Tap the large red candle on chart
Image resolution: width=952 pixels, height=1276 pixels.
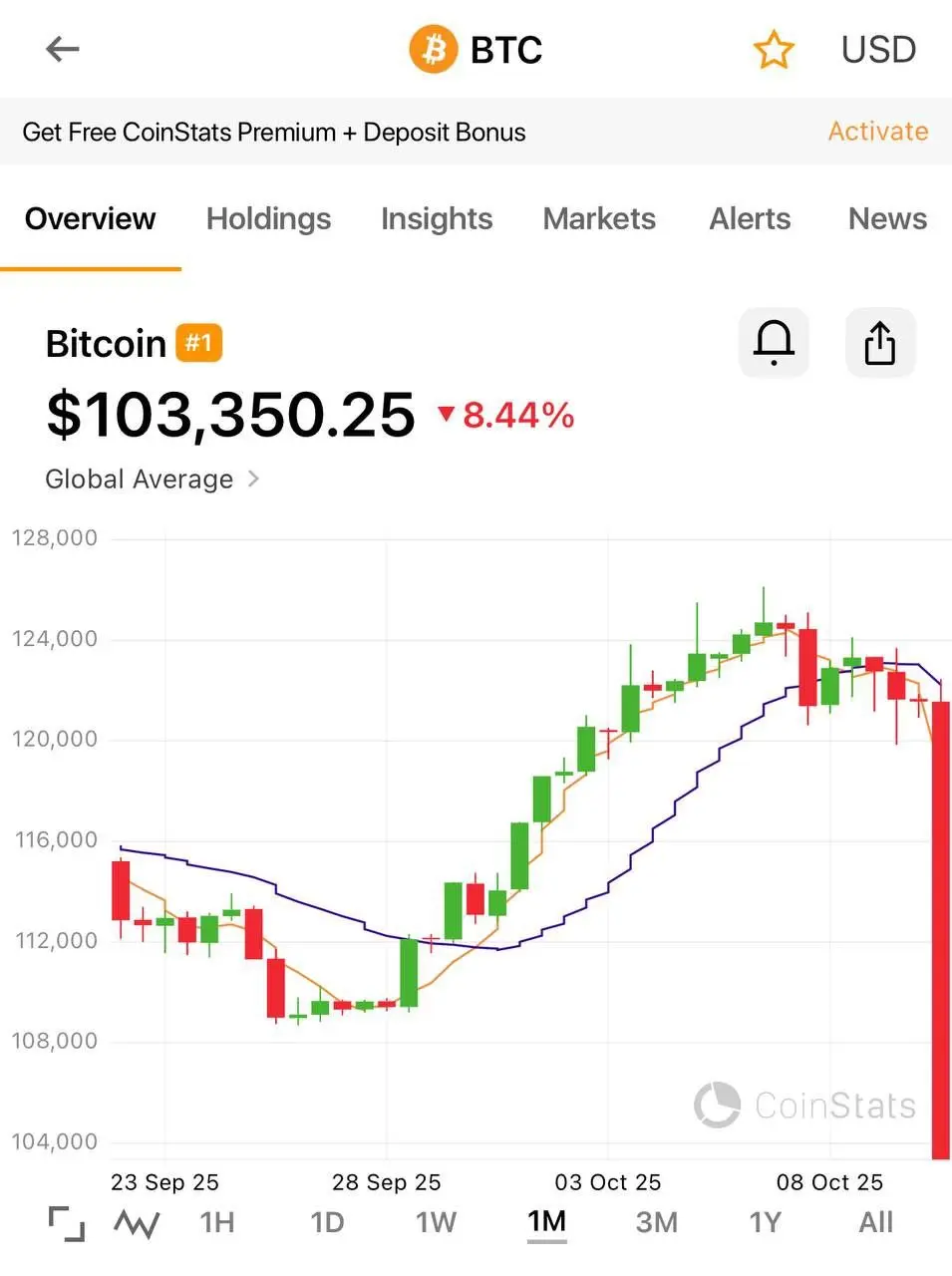pyautogui.click(x=940, y=927)
